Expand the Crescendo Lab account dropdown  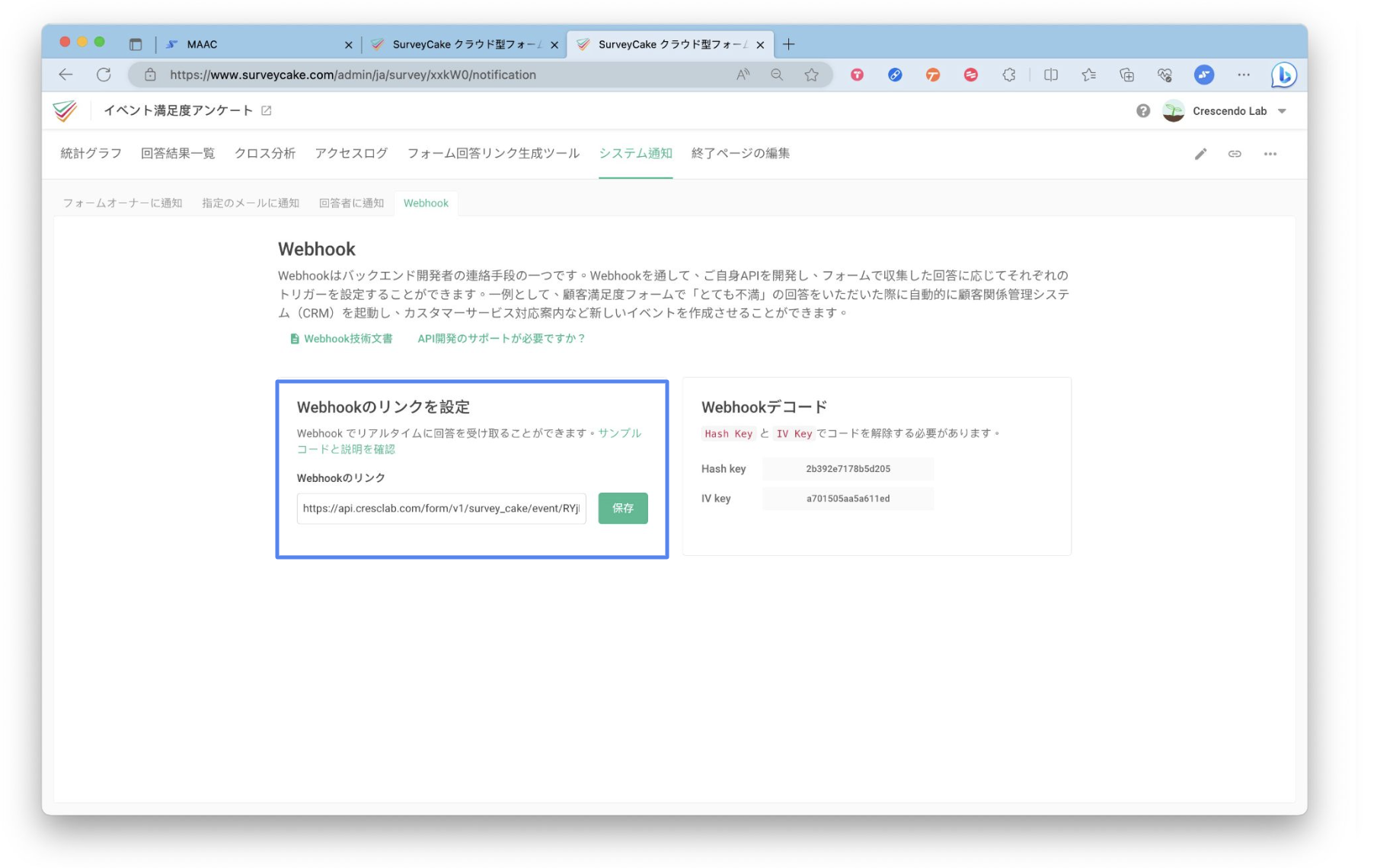coord(1283,111)
